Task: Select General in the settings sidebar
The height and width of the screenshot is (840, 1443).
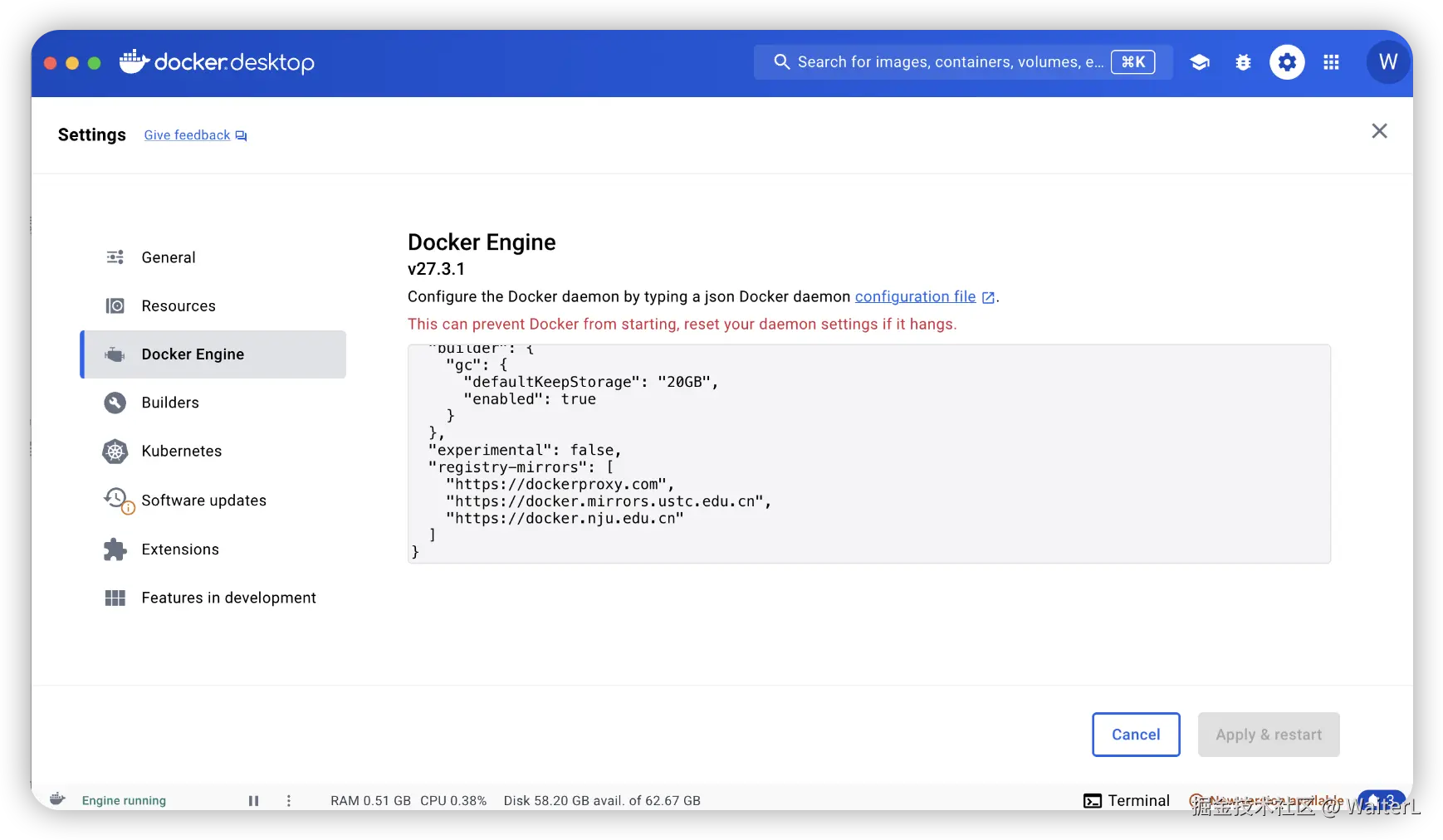Action: [213, 257]
